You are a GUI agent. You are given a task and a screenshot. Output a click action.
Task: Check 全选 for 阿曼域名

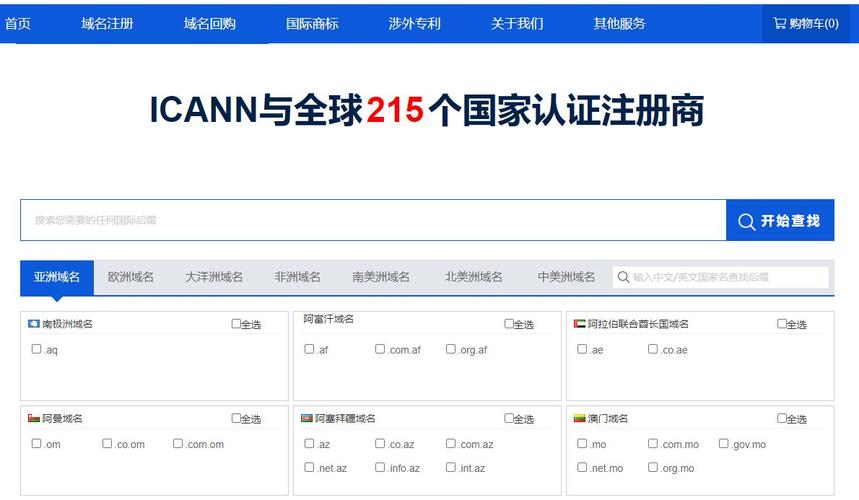236,418
